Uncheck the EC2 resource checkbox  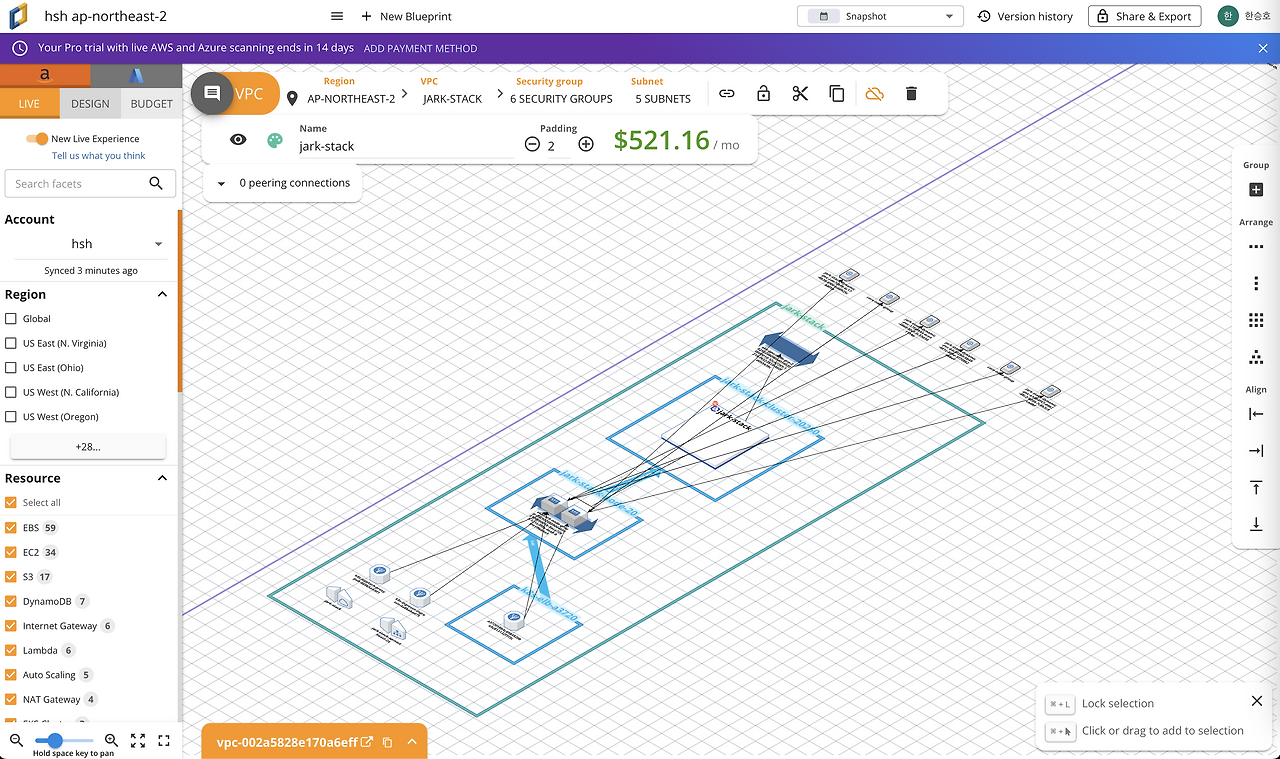pos(11,552)
